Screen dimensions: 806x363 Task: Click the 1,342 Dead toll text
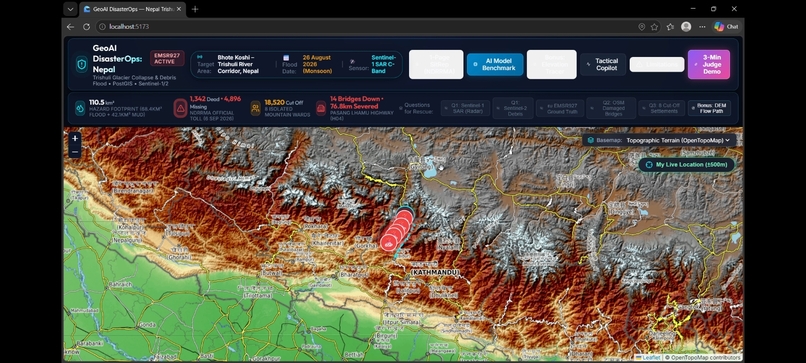click(x=206, y=99)
